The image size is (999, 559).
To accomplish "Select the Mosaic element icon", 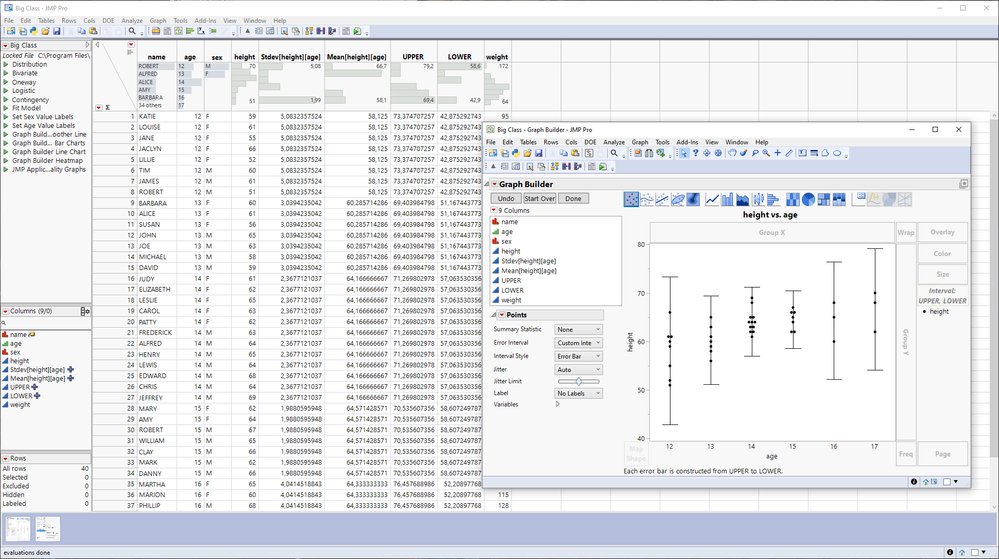I will point(839,200).
